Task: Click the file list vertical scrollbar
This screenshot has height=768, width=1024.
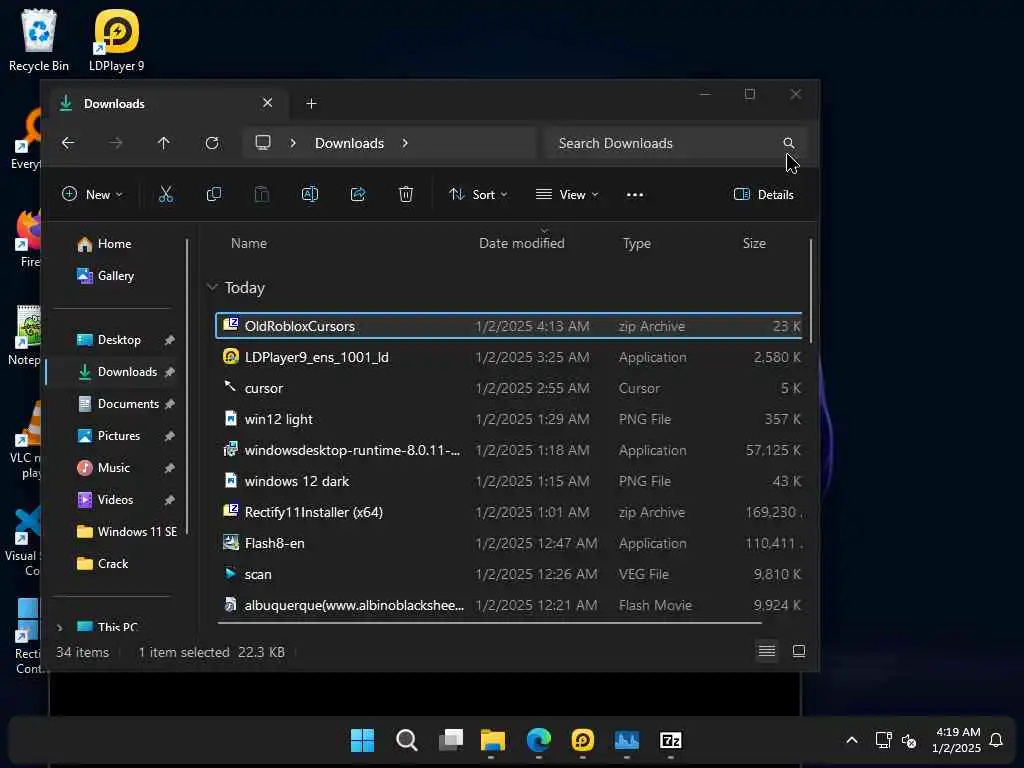Action: (x=810, y=291)
